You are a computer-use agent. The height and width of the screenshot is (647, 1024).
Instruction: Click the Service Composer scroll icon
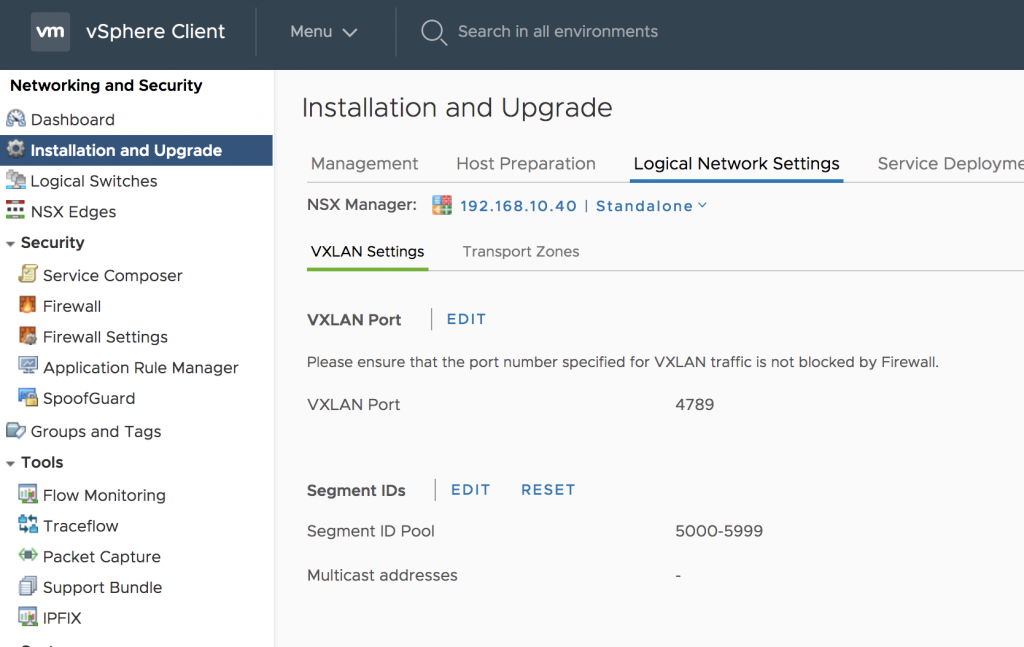tap(28, 274)
